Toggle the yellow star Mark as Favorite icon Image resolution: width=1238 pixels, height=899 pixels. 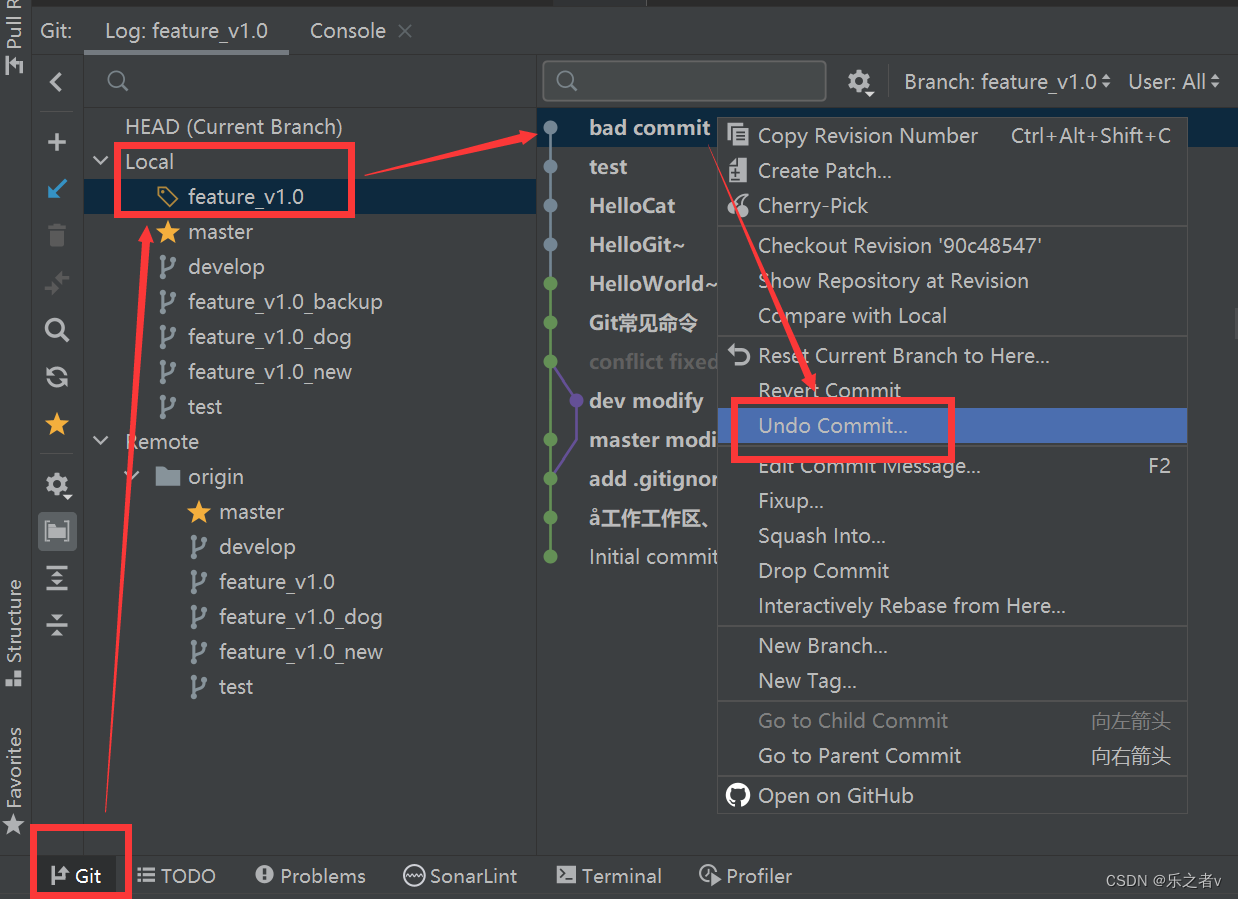tap(57, 424)
